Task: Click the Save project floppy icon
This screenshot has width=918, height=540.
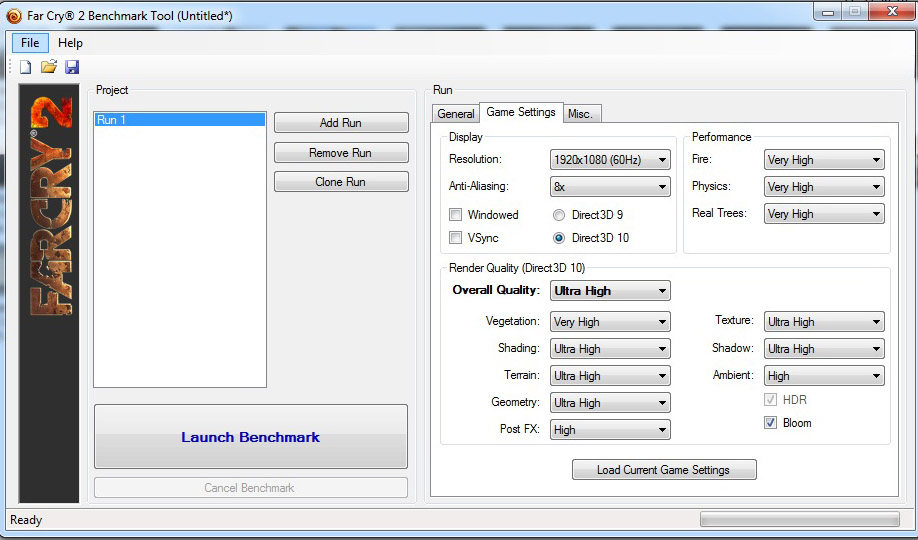Action: [x=72, y=67]
